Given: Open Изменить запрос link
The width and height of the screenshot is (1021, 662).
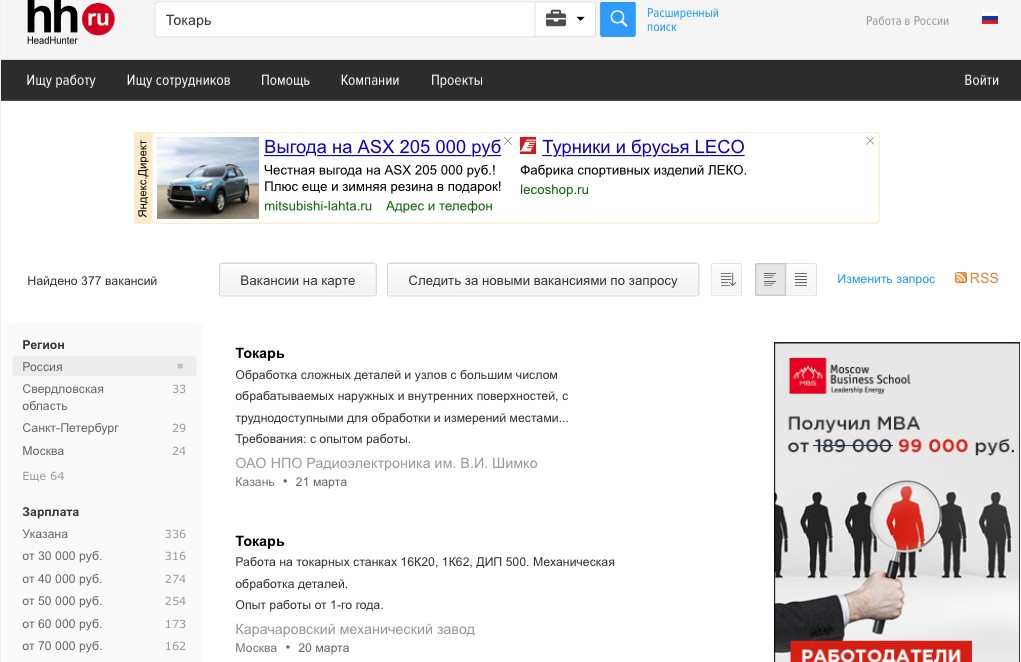Looking at the screenshot, I should (886, 279).
